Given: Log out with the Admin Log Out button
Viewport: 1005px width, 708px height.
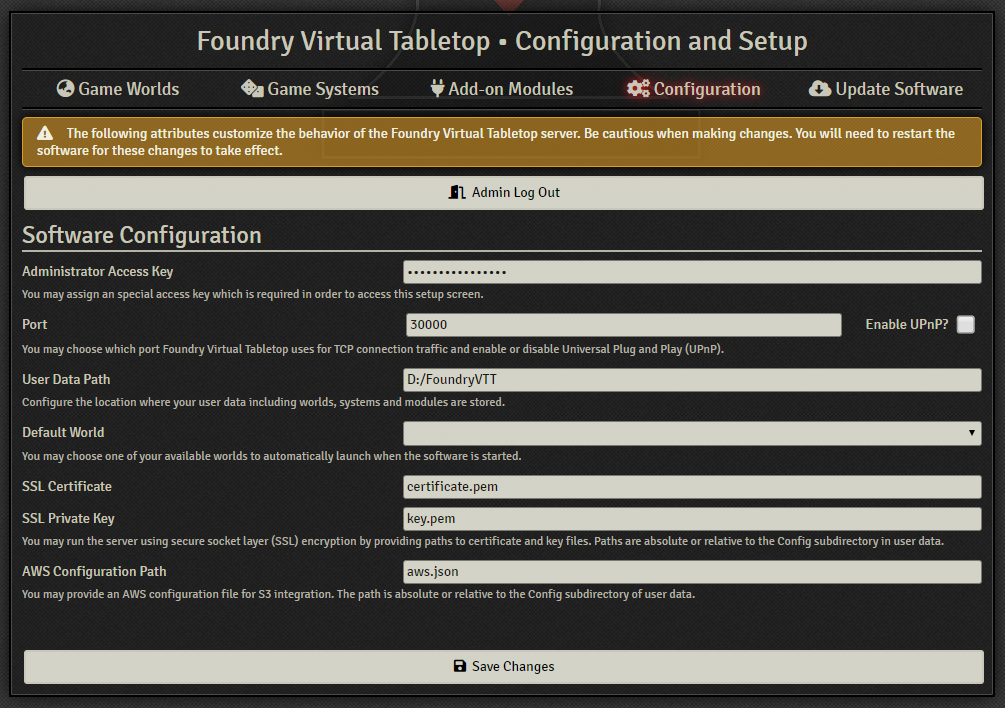Looking at the screenshot, I should pos(504,193).
